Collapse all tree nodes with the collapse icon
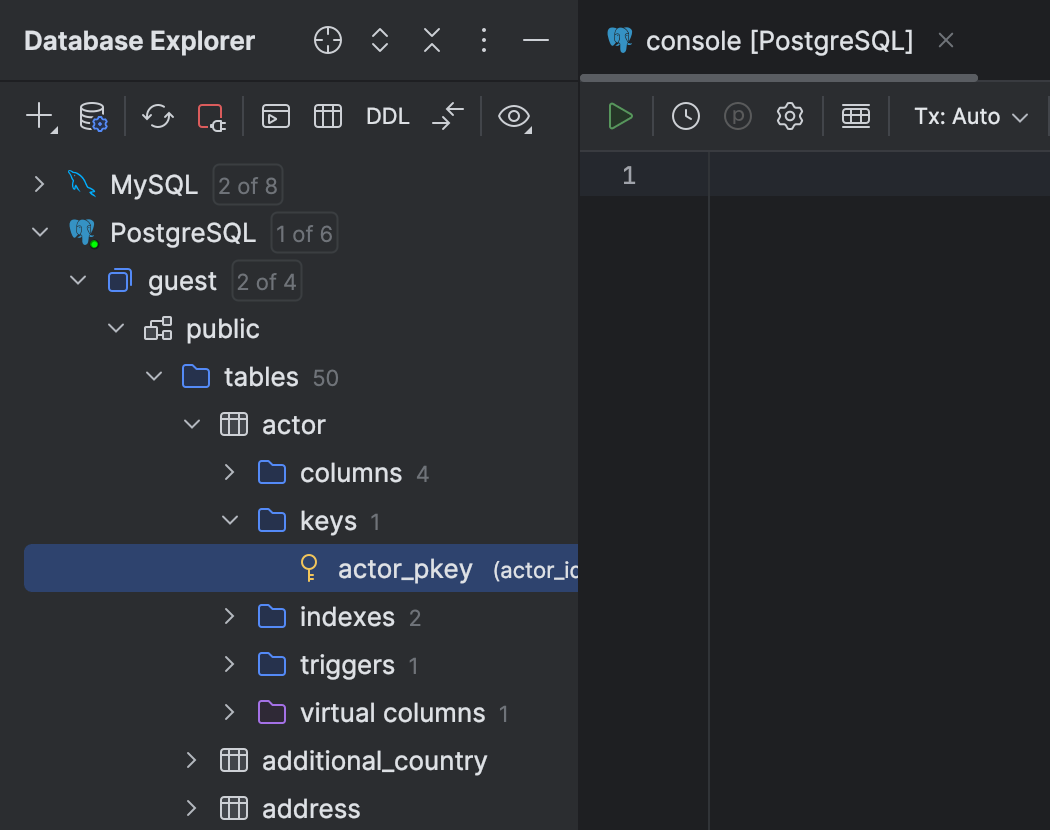Image resolution: width=1050 pixels, height=830 pixels. pos(431,41)
